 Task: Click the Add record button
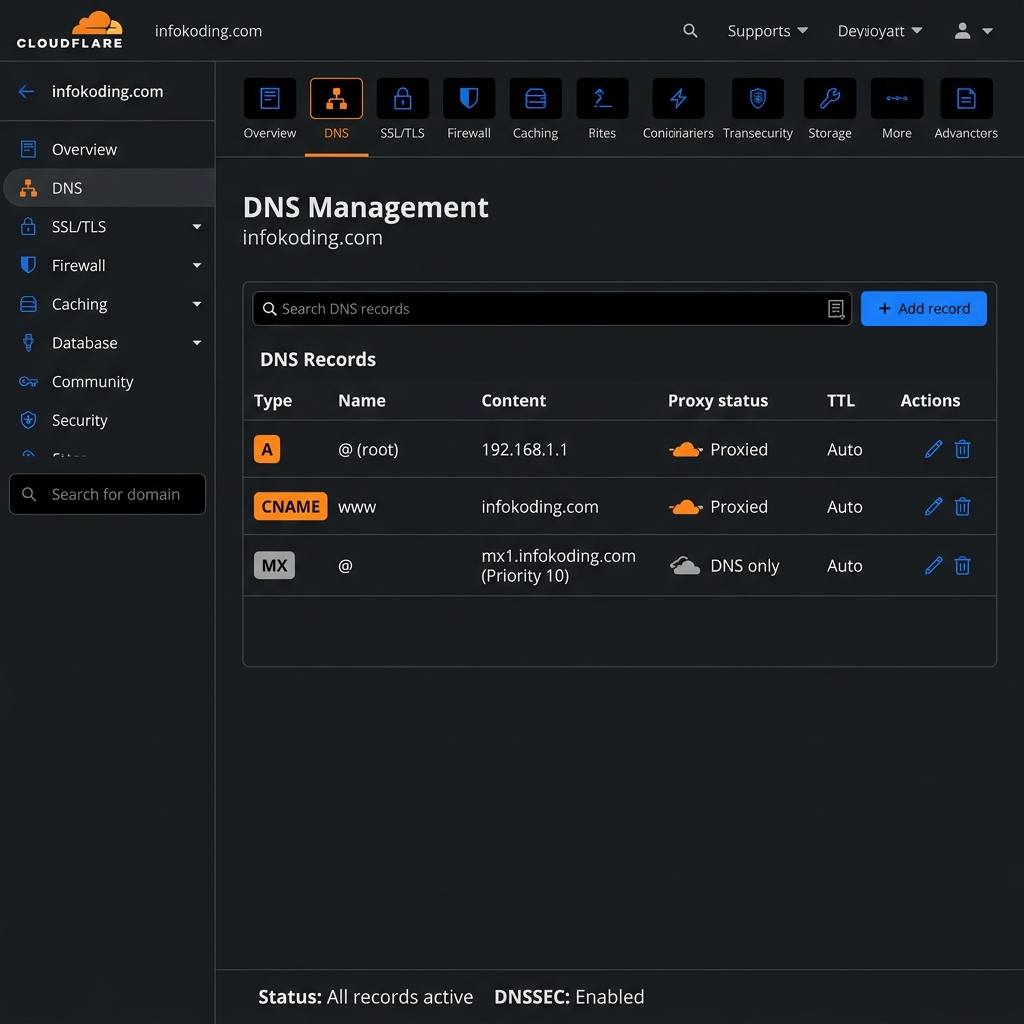tap(923, 308)
